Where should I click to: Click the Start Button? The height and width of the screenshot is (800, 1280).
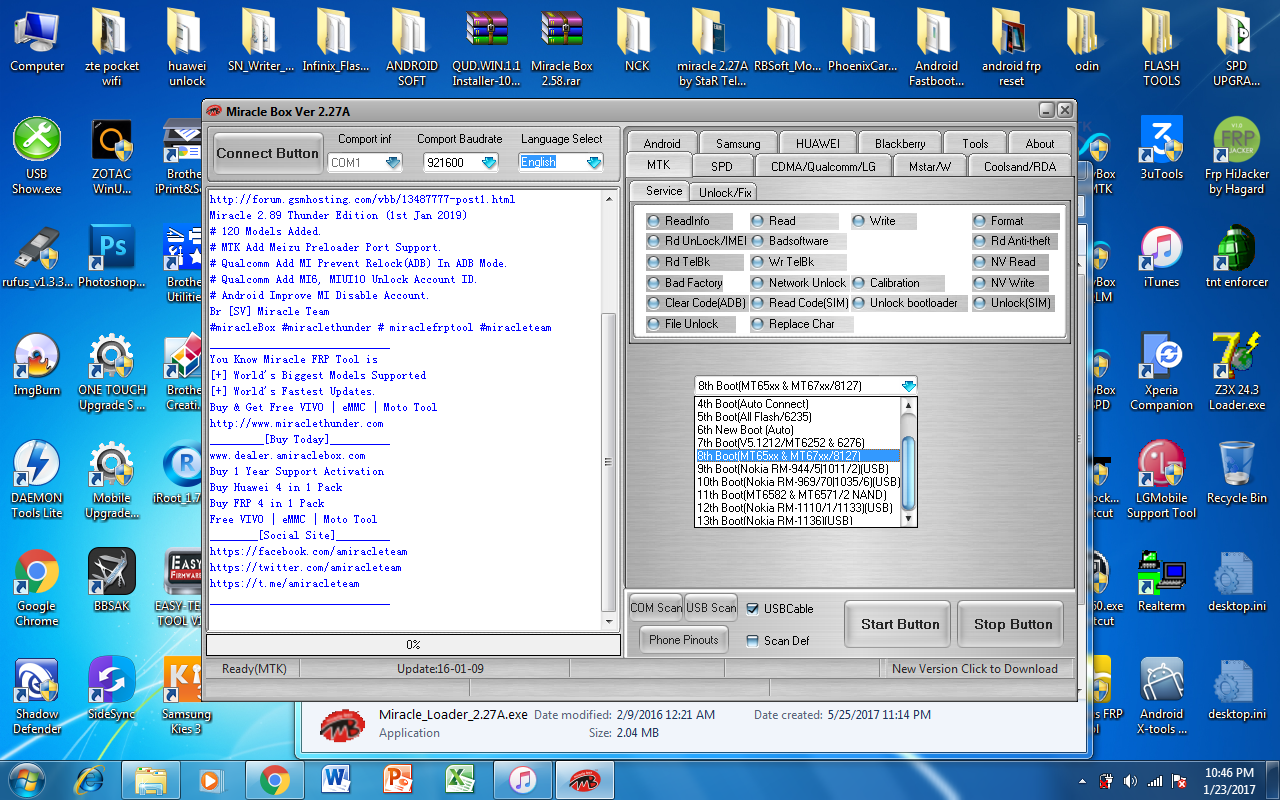pos(900,624)
